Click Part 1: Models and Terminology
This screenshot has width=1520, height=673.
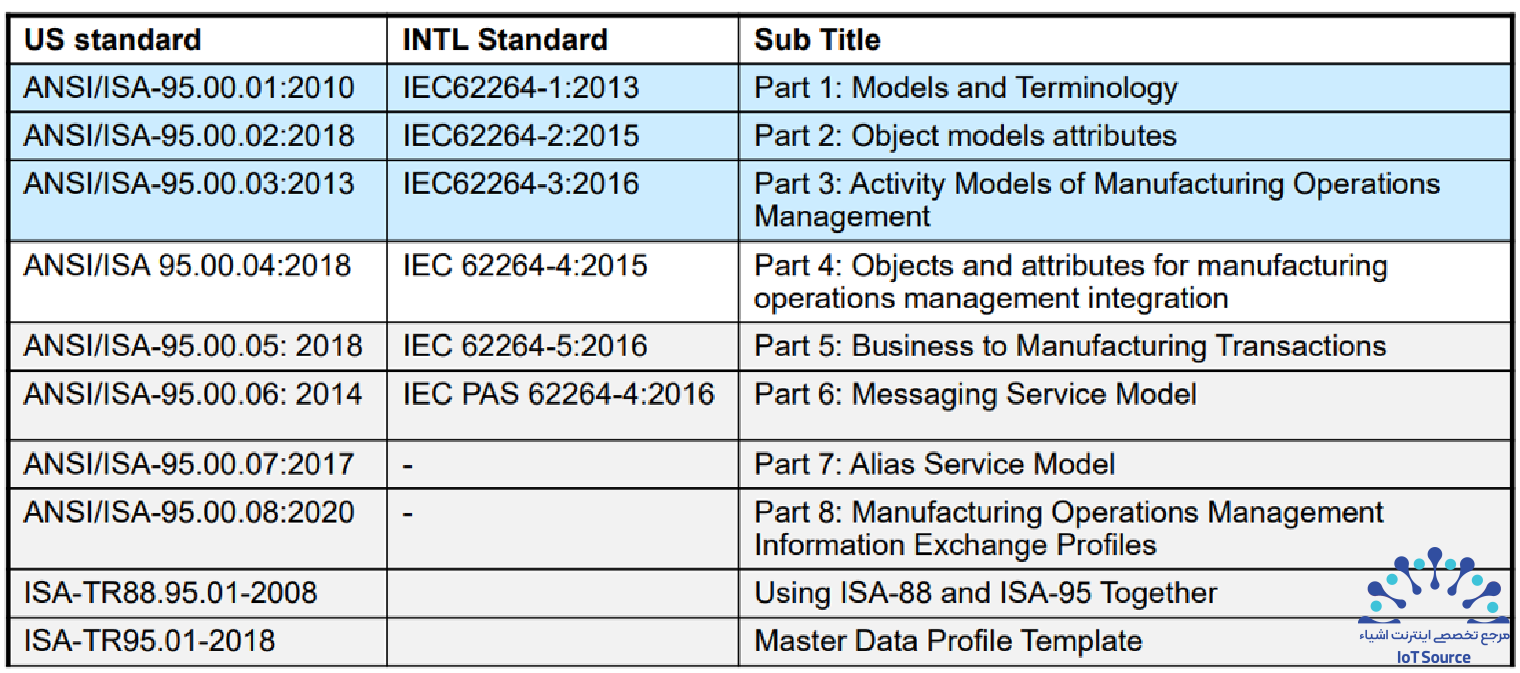(x=966, y=88)
